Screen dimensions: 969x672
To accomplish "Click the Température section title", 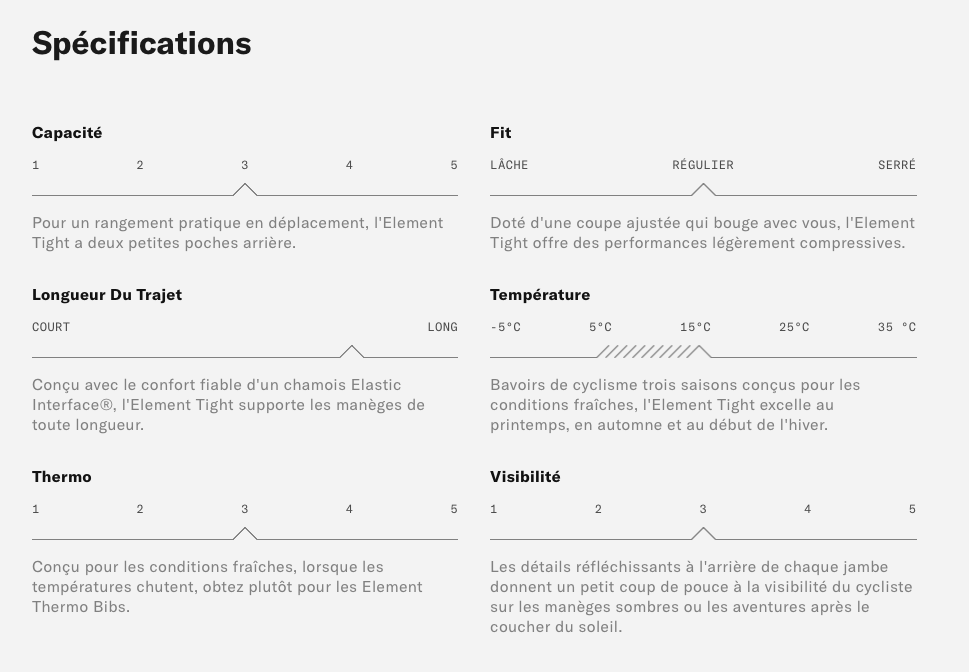I will pos(540,295).
